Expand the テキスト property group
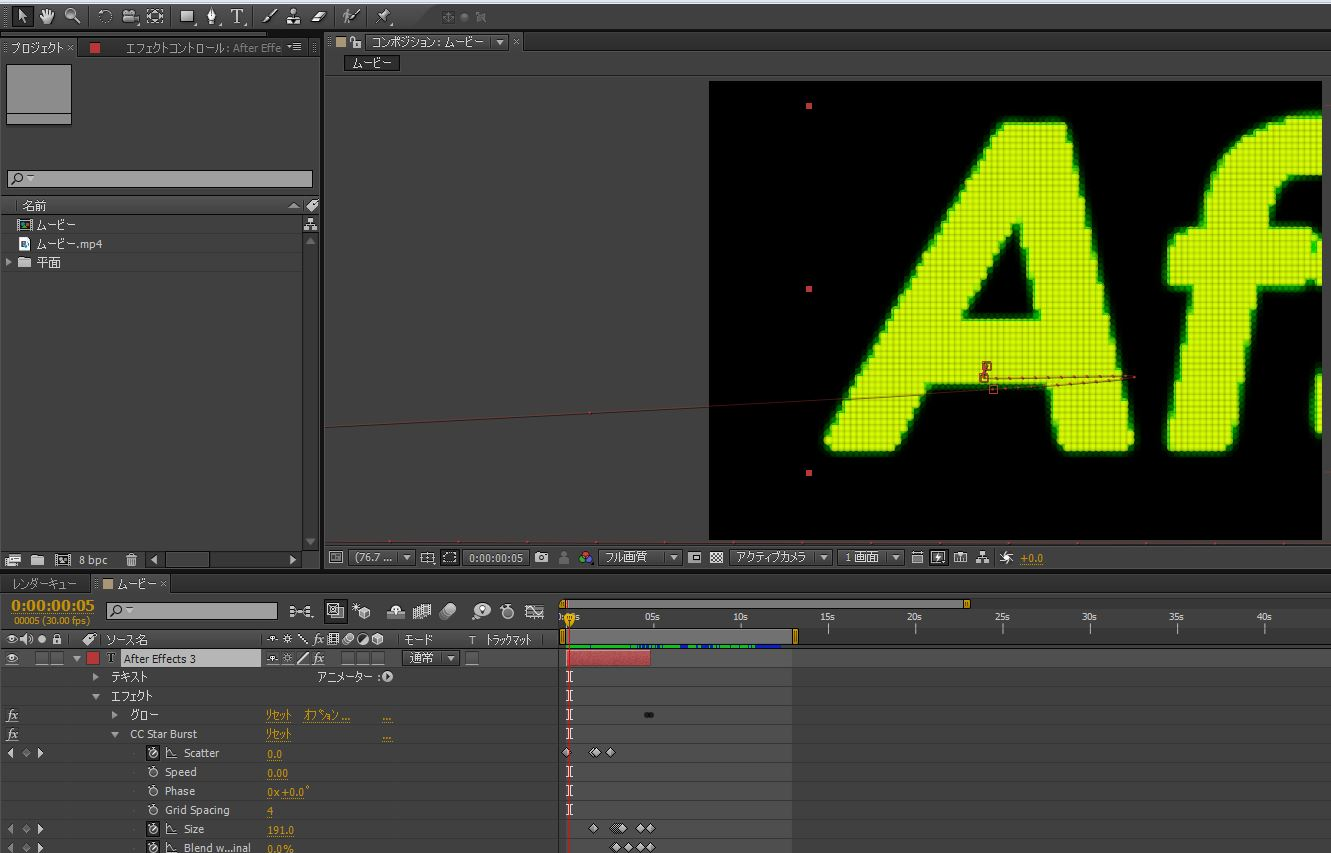Viewport: 1331px width, 853px height. click(96, 677)
